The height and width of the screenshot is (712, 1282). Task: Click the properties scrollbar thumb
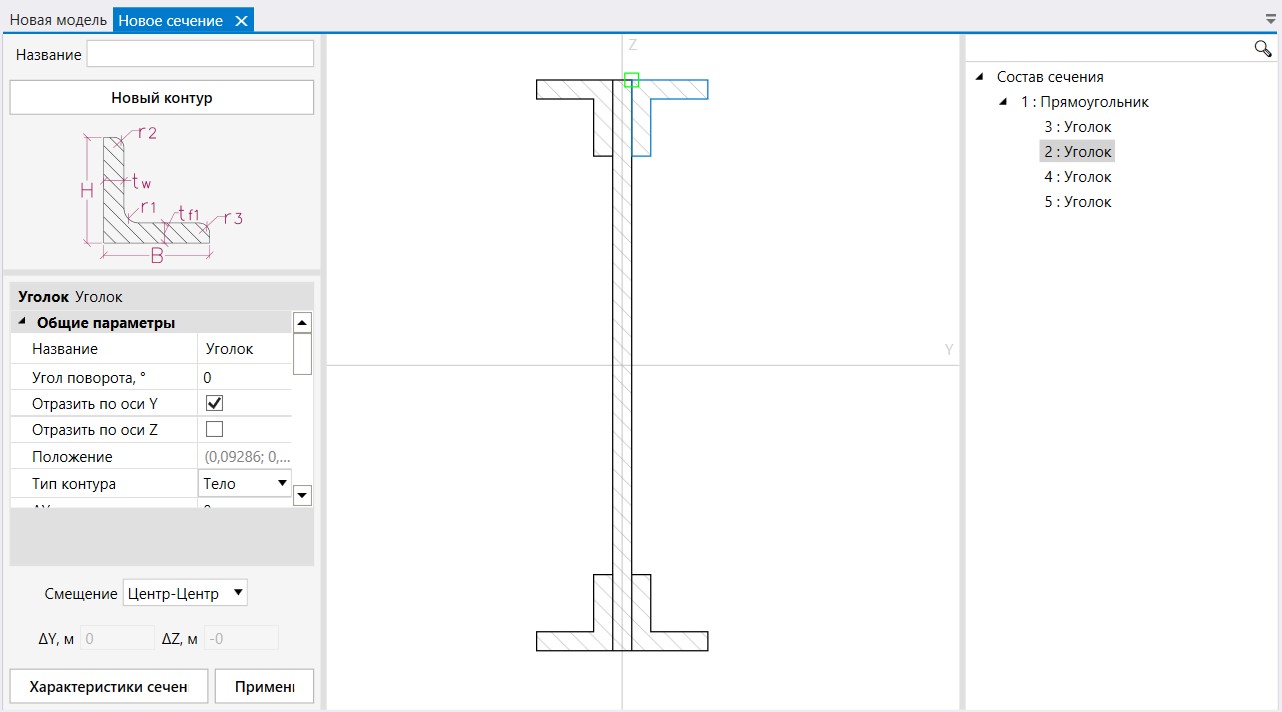[x=302, y=354]
